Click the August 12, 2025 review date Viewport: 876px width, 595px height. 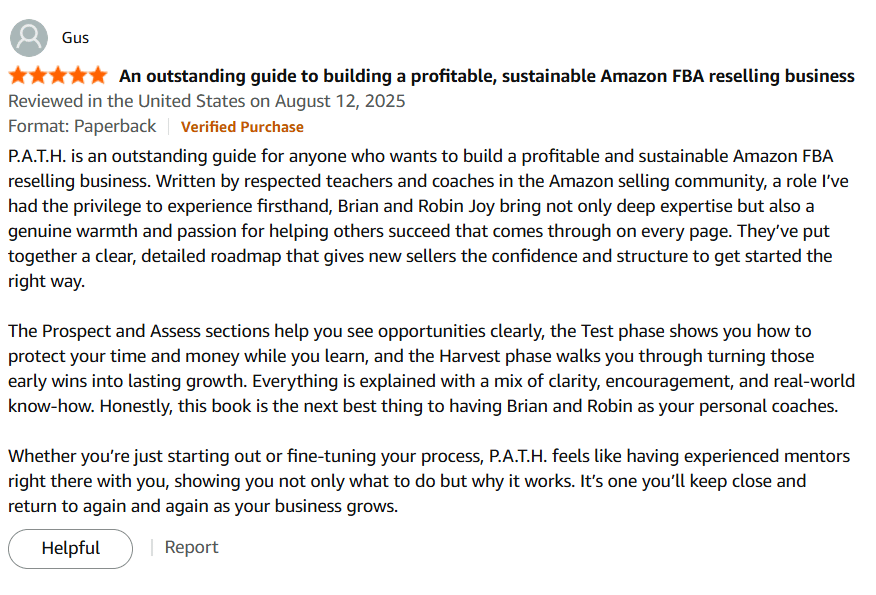point(340,101)
